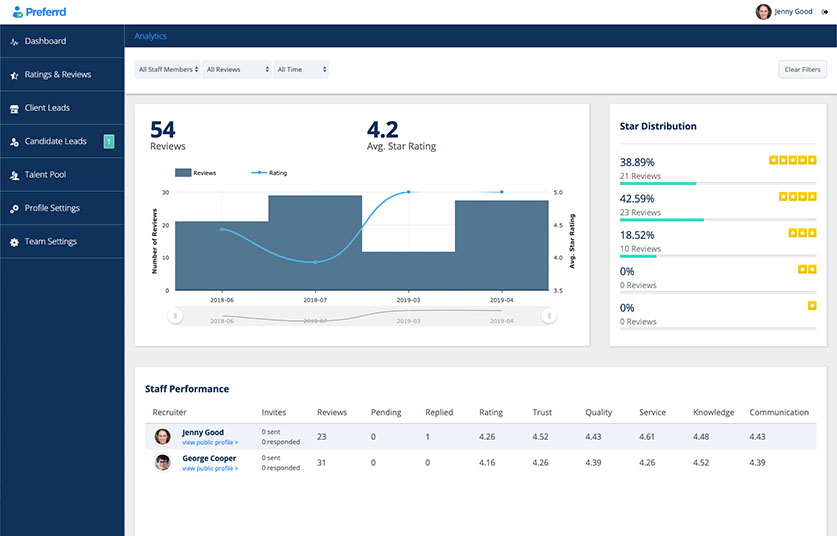The height and width of the screenshot is (536, 837).
Task: Open the All Staff Members dropdown
Action: (x=168, y=69)
